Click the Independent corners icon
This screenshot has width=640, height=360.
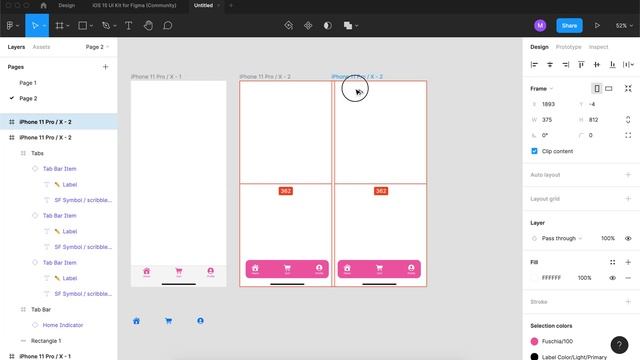pos(628,135)
